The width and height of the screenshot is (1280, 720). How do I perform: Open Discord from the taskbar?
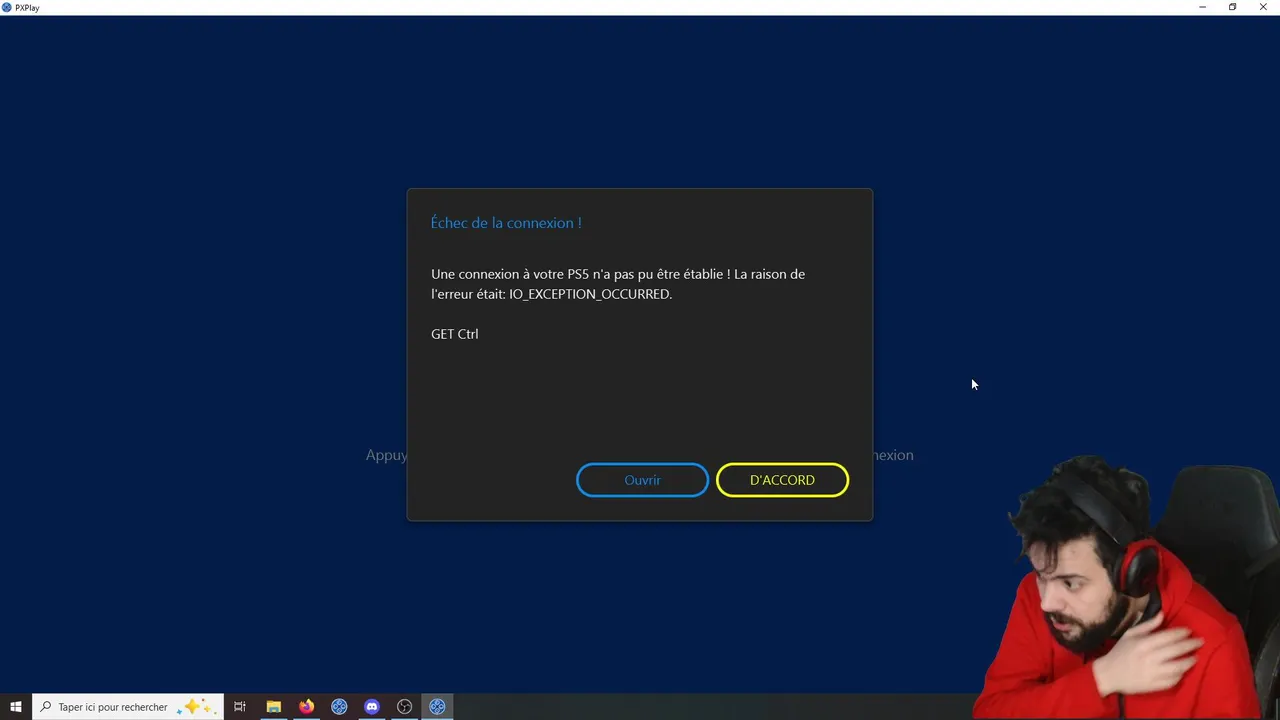click(x=372, y=707)
